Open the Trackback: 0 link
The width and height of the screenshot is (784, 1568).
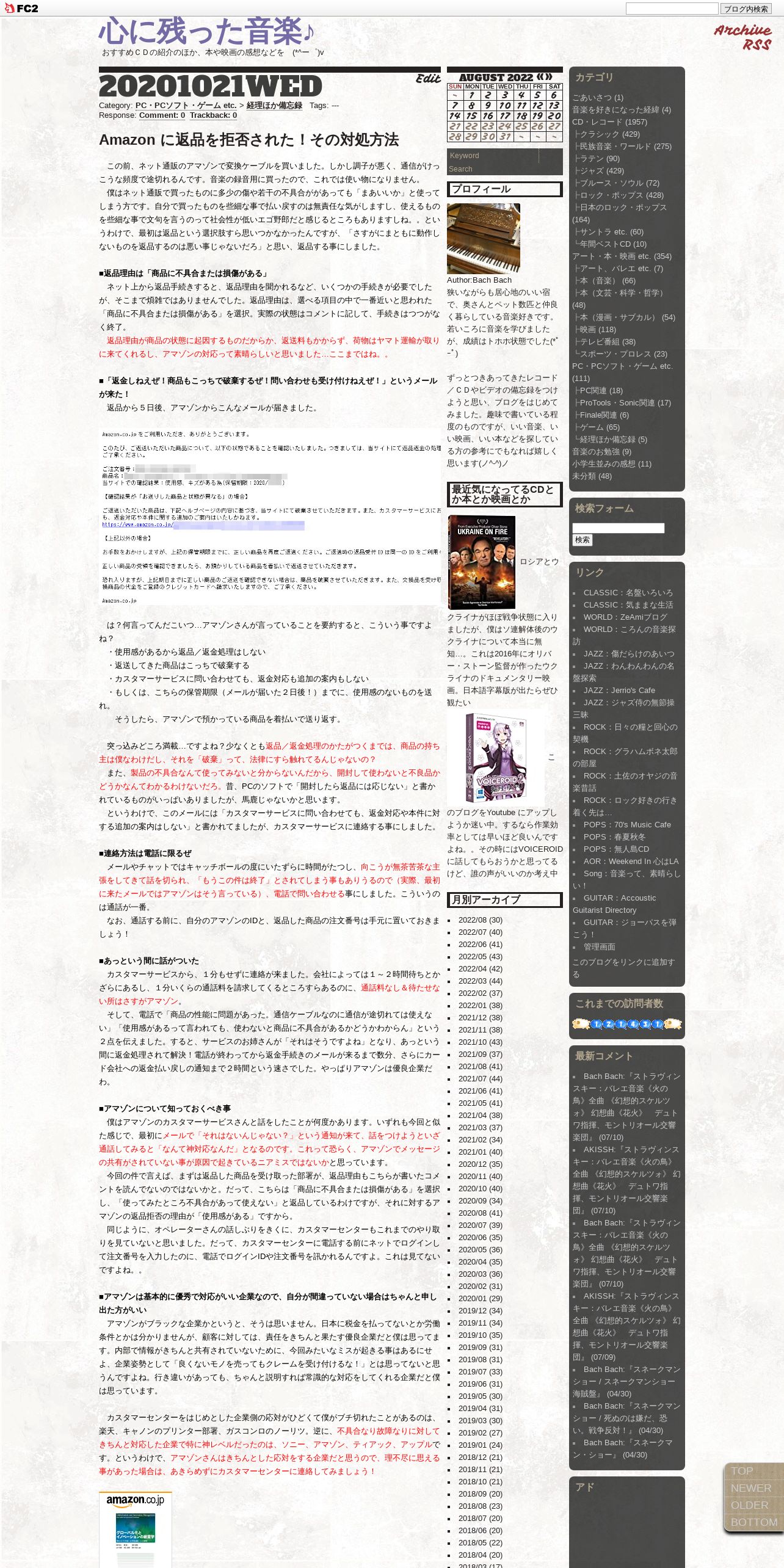[x=213, y=115]
